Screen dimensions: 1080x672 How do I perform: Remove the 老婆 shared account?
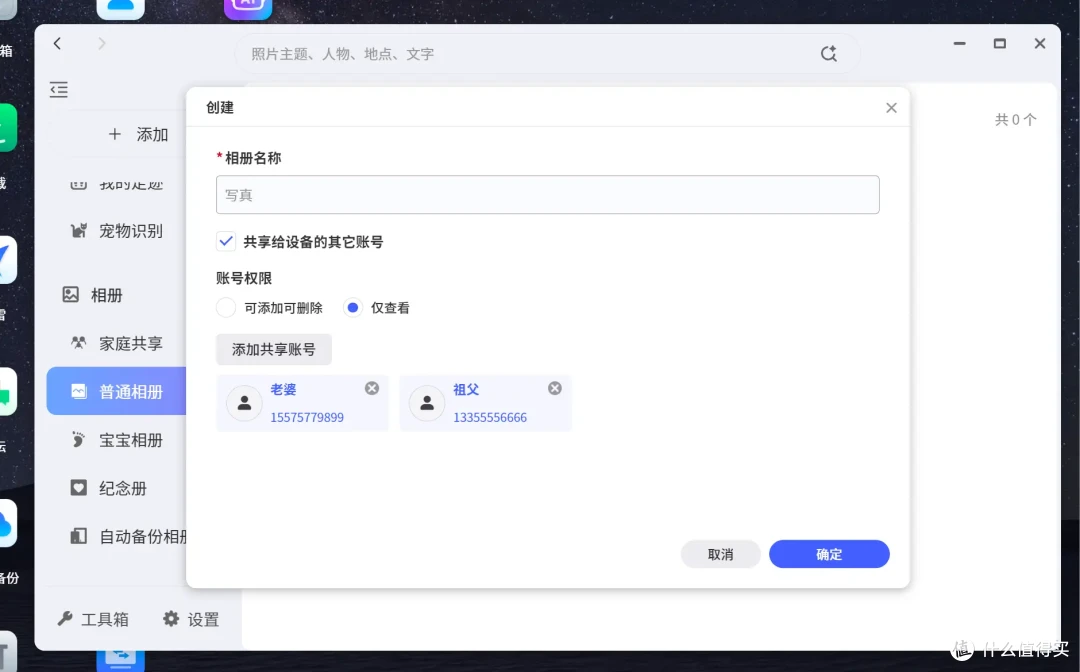tap(372, 388)
